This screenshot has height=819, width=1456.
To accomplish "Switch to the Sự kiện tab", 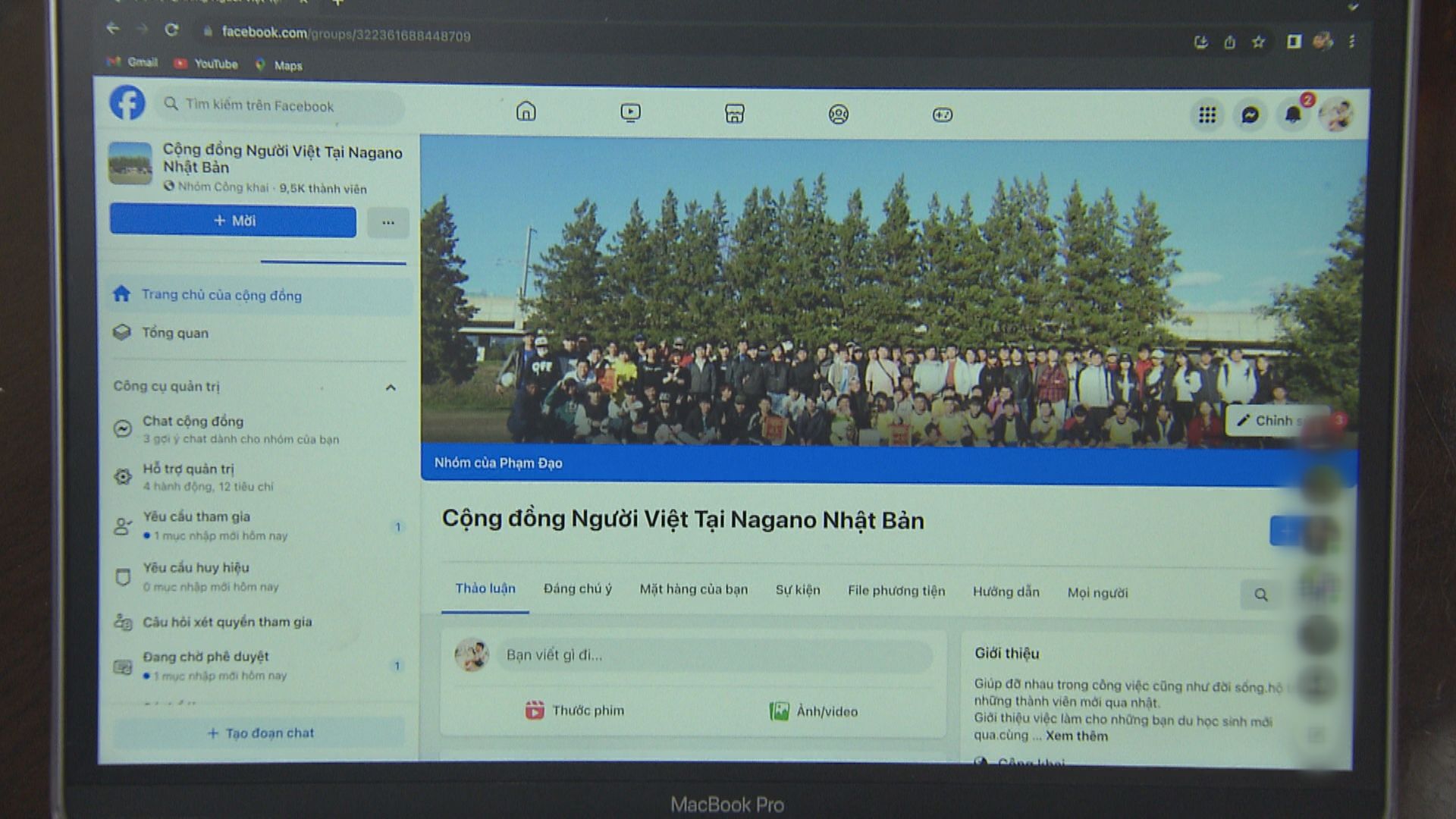I will pos(798,590).
